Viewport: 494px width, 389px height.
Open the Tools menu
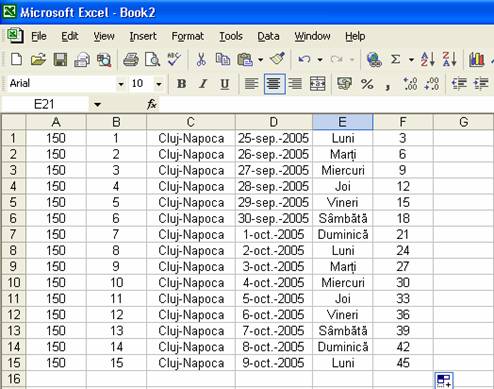click(x=231, y=36)
